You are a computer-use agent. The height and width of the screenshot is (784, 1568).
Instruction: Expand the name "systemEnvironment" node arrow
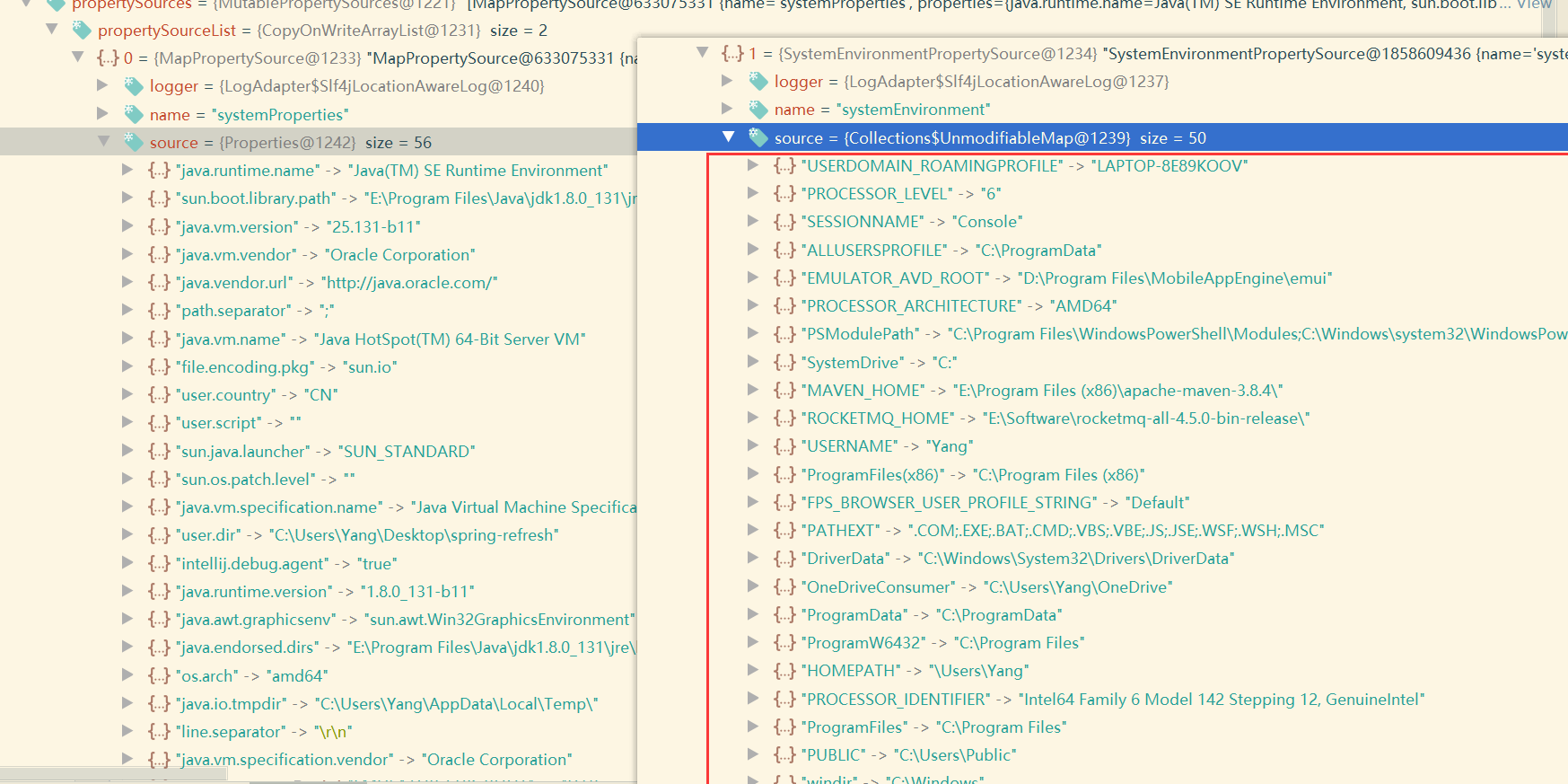(x=727, y=109)
